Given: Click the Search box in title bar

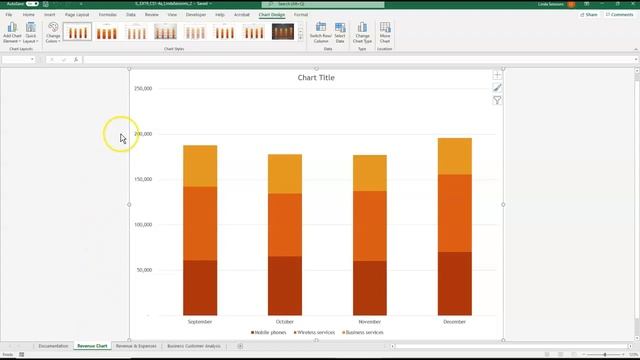Looking at the screenshot, I should [323, 4].
